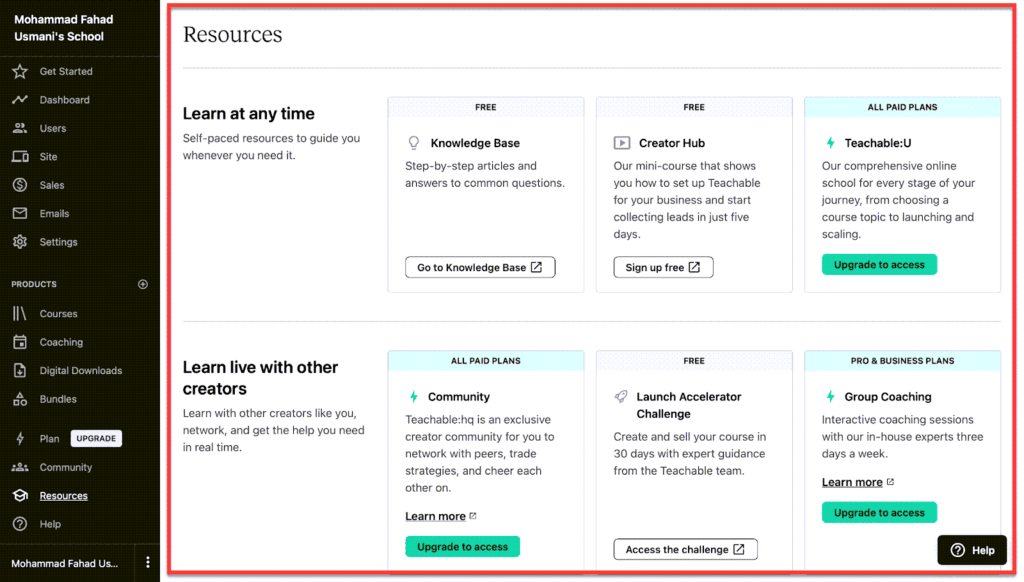Image resolution: width=1024 pixels, height=582 pixels.
Task: Click the Go to Knowledge Base button
Action: pyautogui.click(x=480, y=267)
